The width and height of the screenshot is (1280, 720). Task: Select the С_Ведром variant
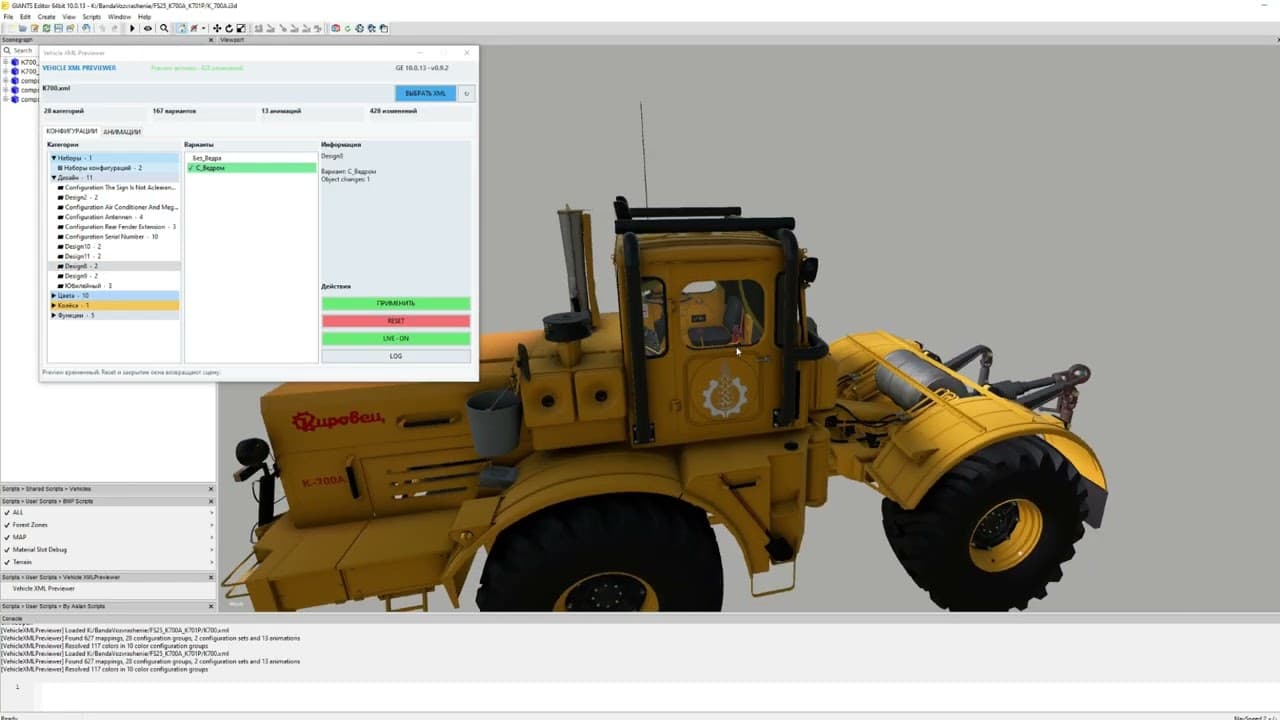click(251, 168)
